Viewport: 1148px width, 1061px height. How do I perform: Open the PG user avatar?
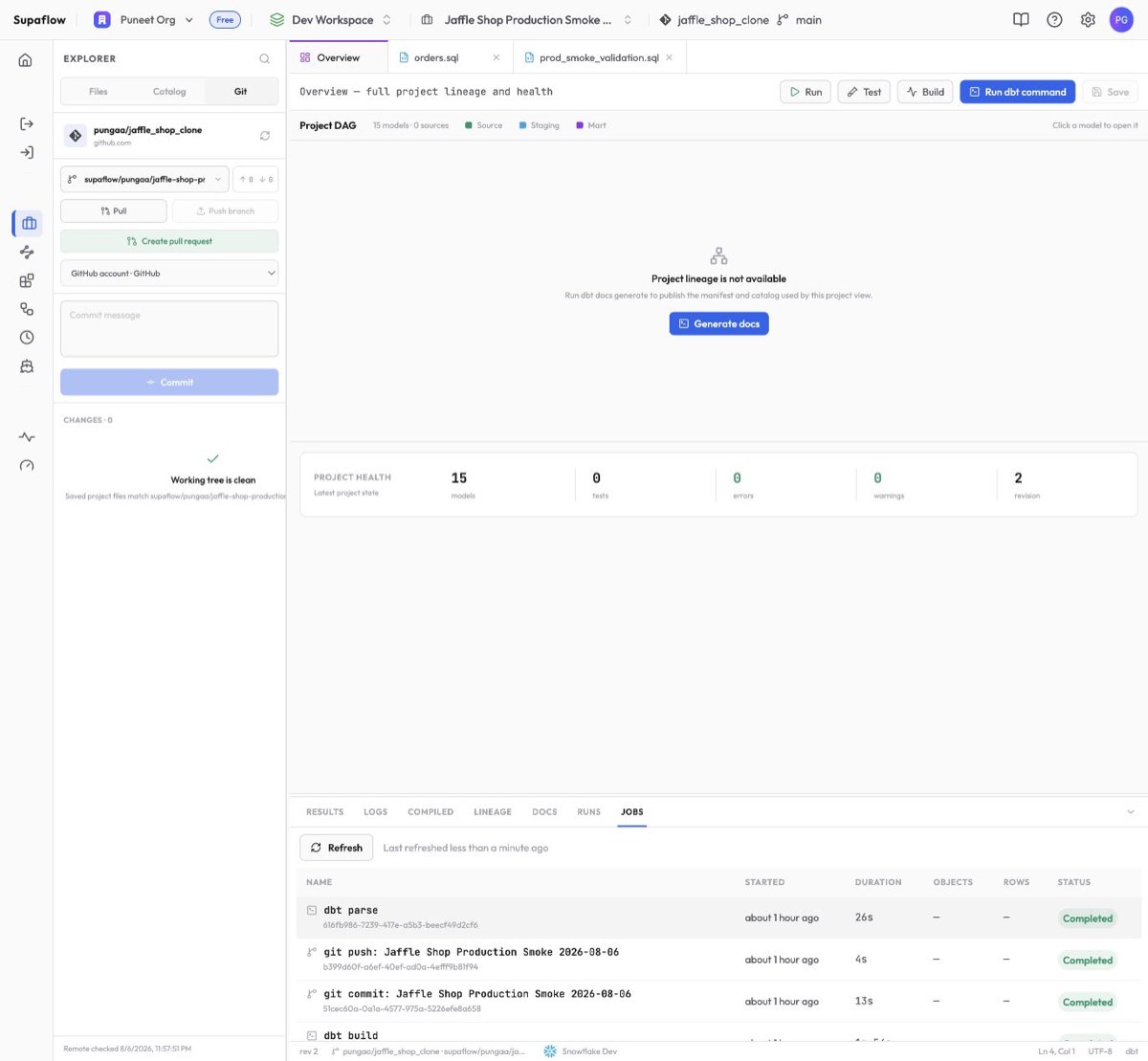coord(1121,20)
